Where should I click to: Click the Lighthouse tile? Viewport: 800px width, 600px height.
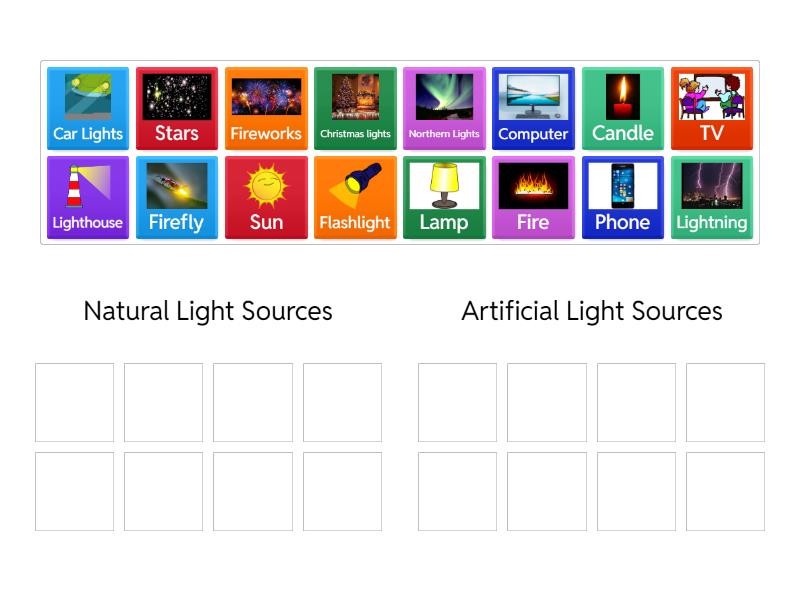click(x=88, y=197)
